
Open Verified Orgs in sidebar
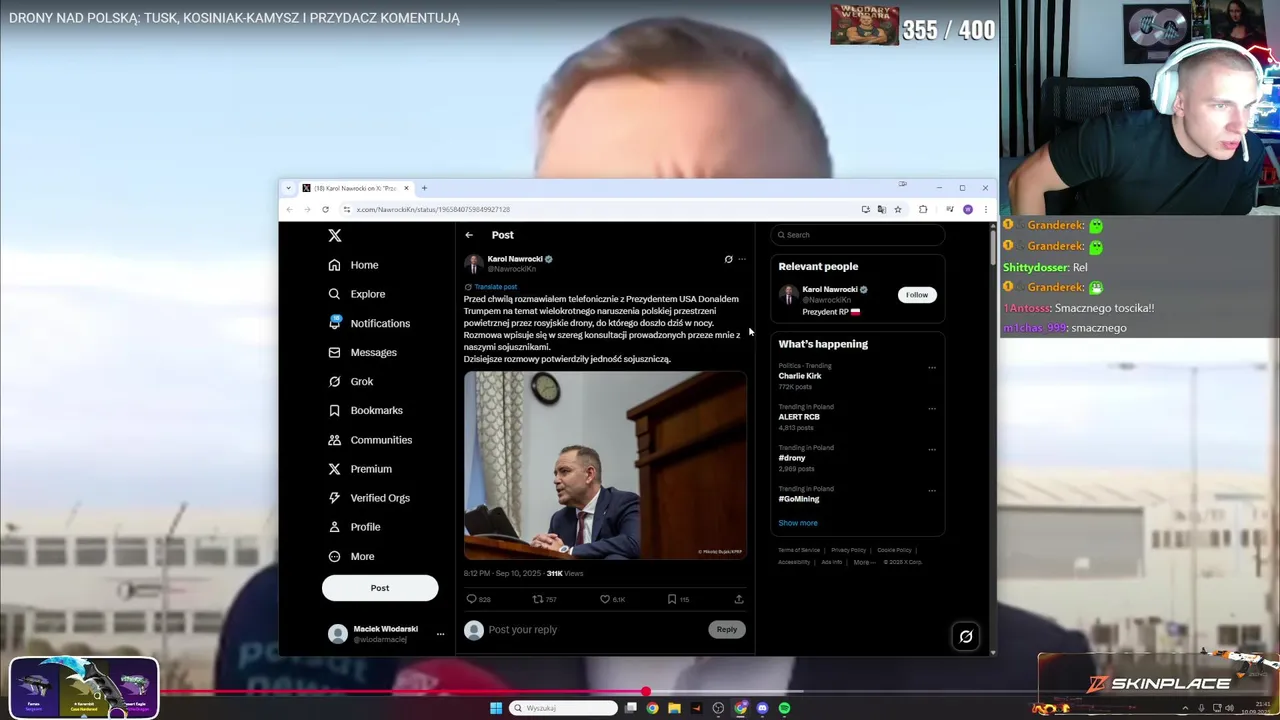(x=369, y=498)
